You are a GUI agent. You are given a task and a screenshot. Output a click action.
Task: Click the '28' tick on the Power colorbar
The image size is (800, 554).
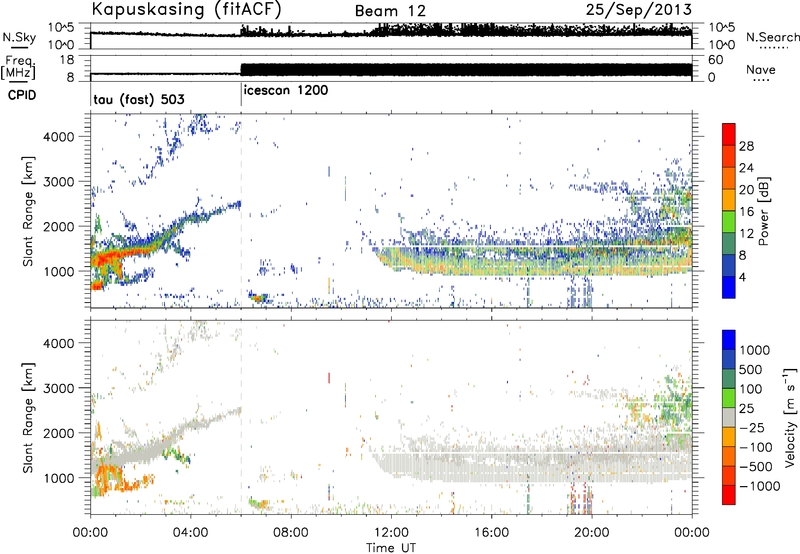click(746, 146)
